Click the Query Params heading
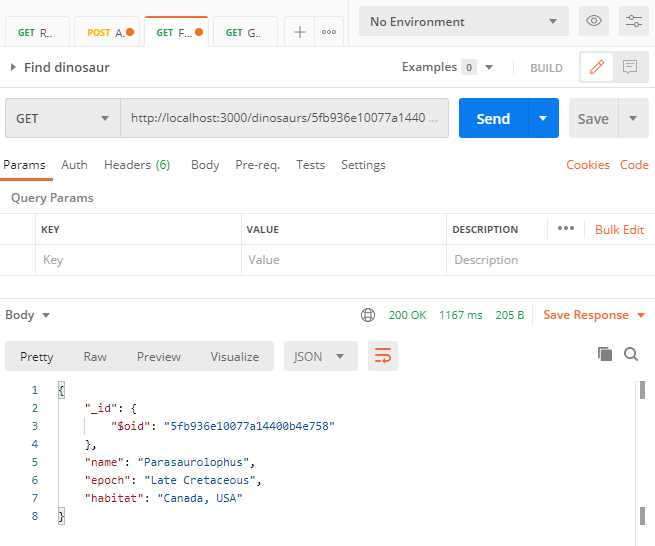This screenshot has height=546, width=655. coord(52,198)
